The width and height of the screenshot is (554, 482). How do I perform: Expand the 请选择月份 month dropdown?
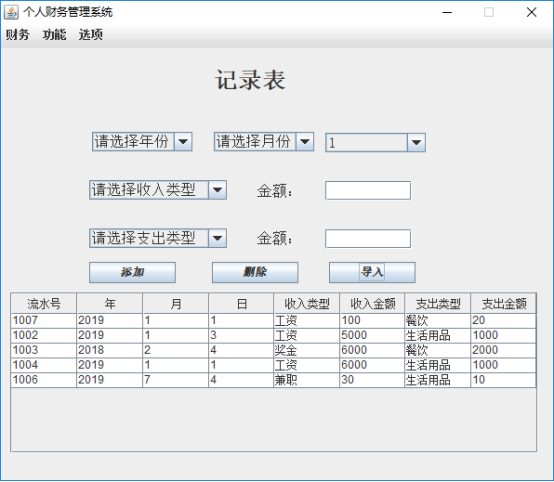point(264,142)
